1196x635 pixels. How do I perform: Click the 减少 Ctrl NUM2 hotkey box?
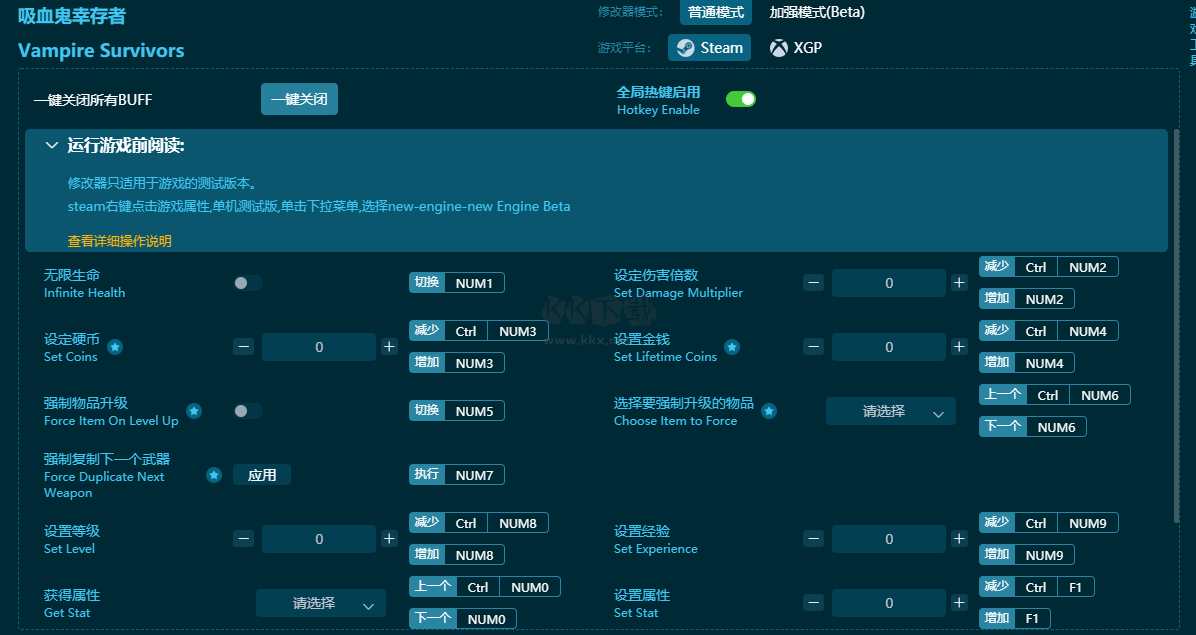(x=1049, y=267)
